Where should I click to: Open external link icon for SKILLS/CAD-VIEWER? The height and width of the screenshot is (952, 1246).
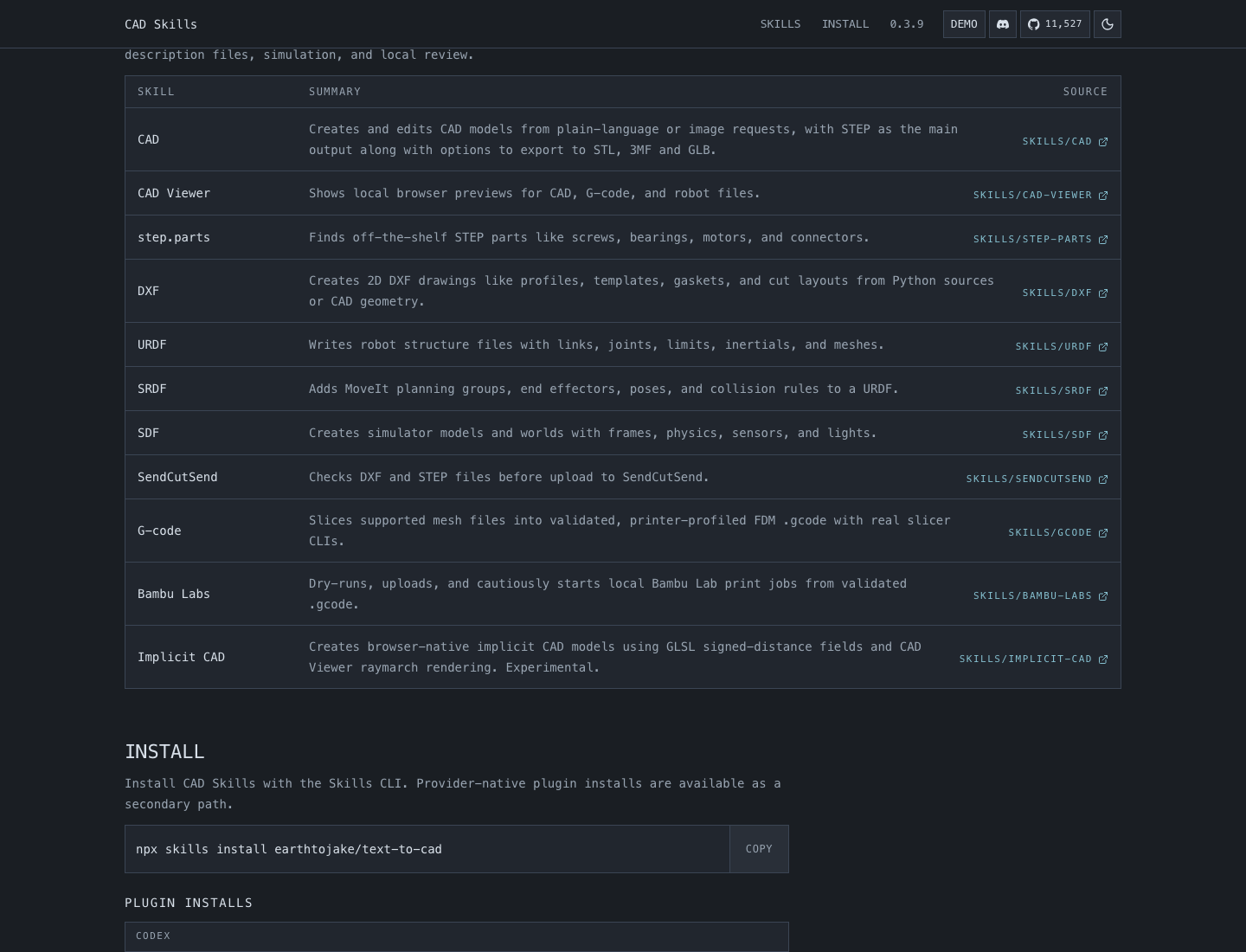[1103, 196]
